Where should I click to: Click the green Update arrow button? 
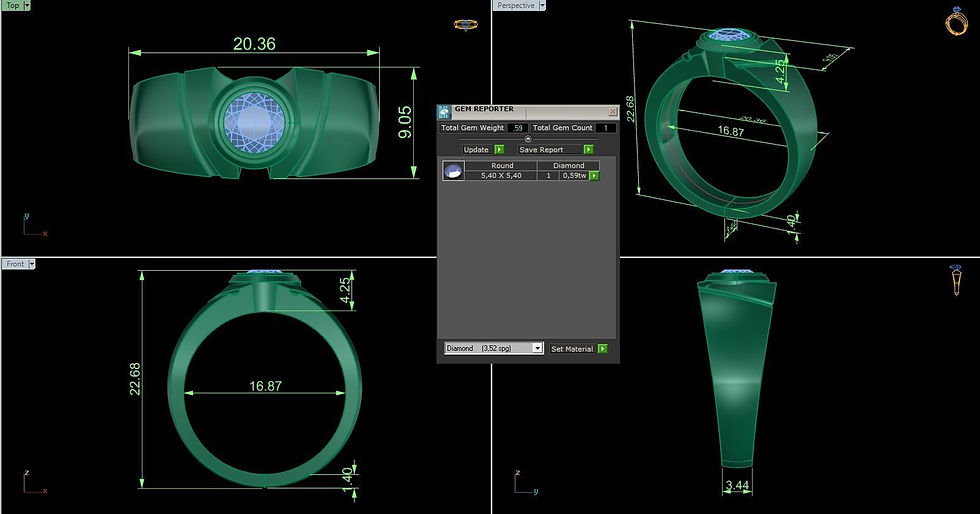coord(499,149)
